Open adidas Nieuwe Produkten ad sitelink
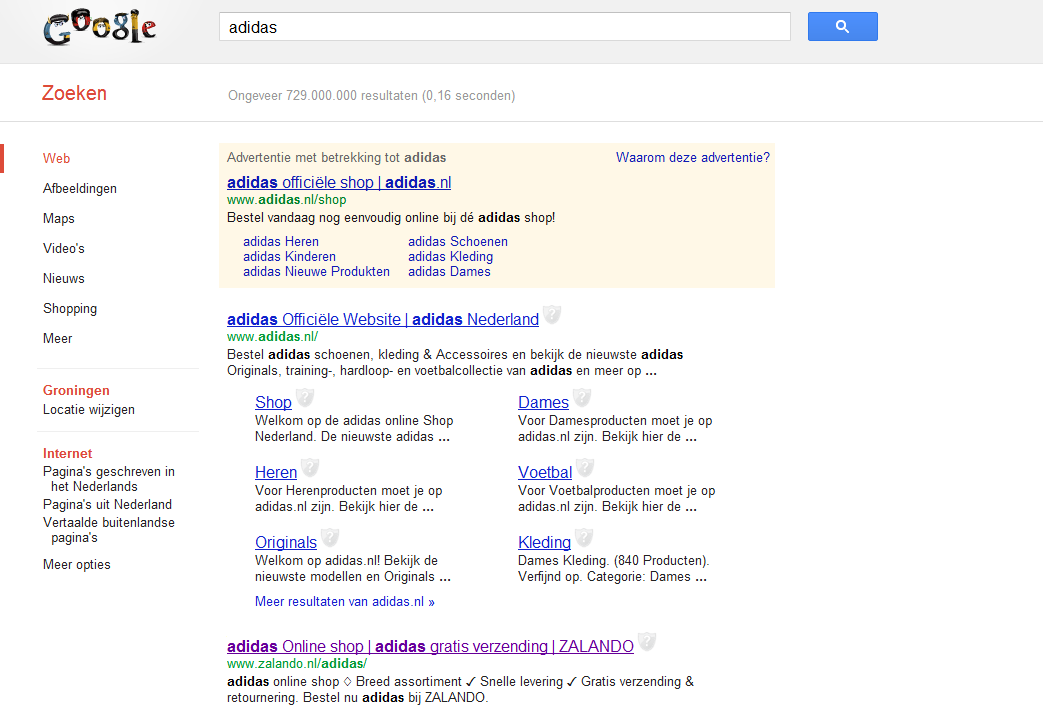1043x713 pixels. tap(316, 271)
